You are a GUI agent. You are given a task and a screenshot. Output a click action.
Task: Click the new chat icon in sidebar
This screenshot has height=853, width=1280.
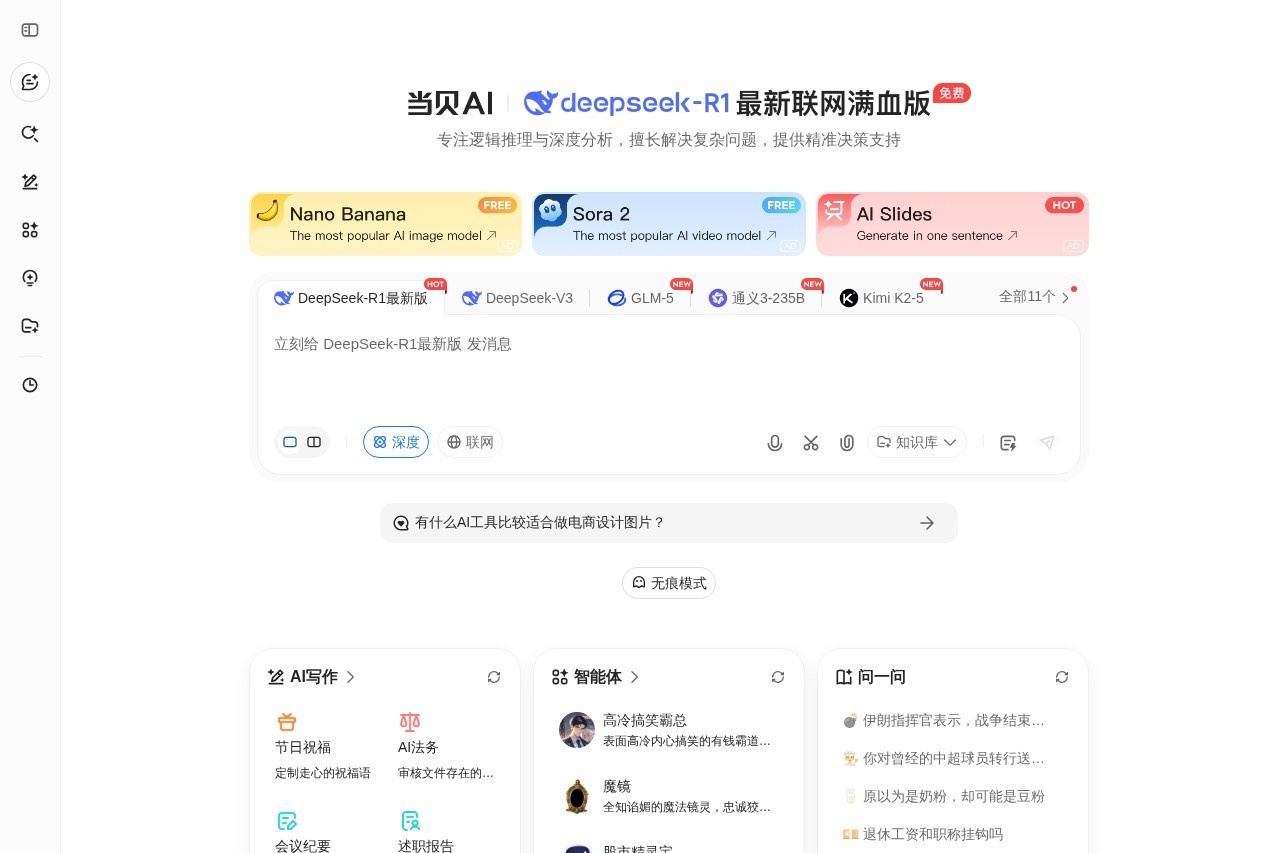tap(30, 82)
